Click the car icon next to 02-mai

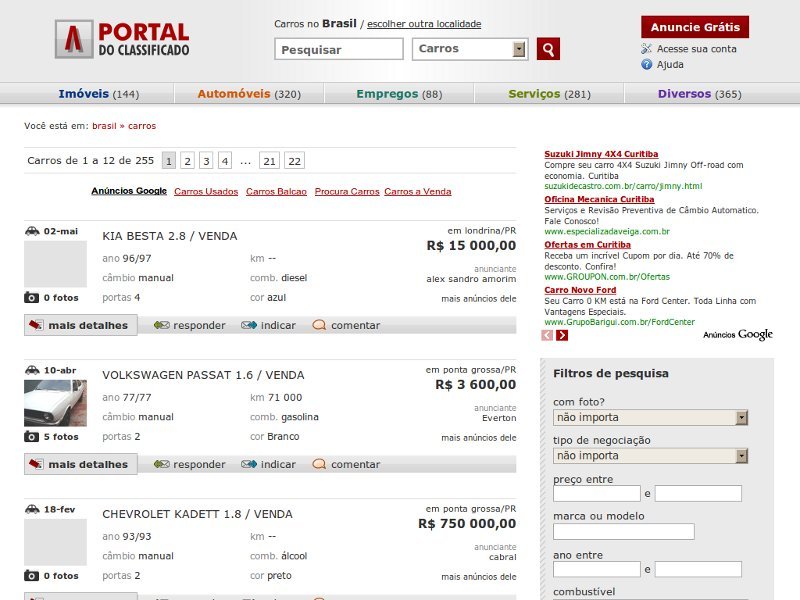click(32, 231)
